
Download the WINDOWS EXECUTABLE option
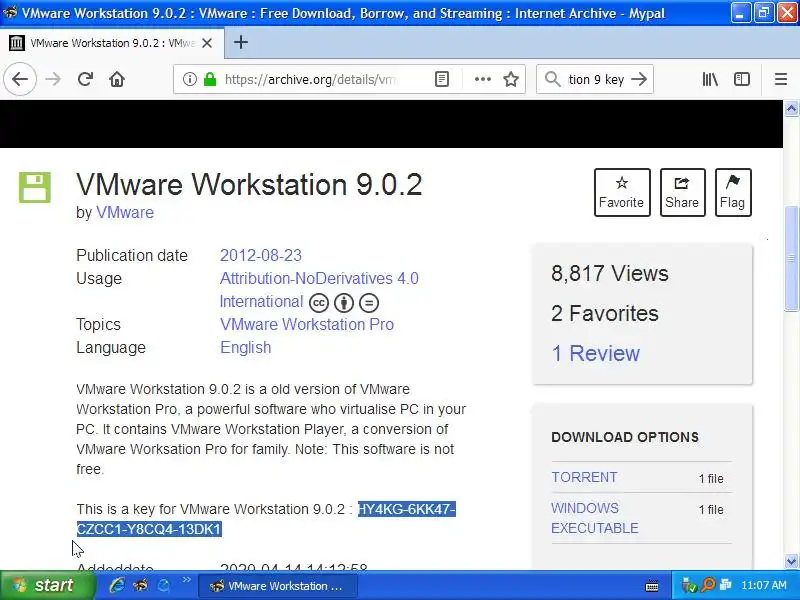click(594, 518)
